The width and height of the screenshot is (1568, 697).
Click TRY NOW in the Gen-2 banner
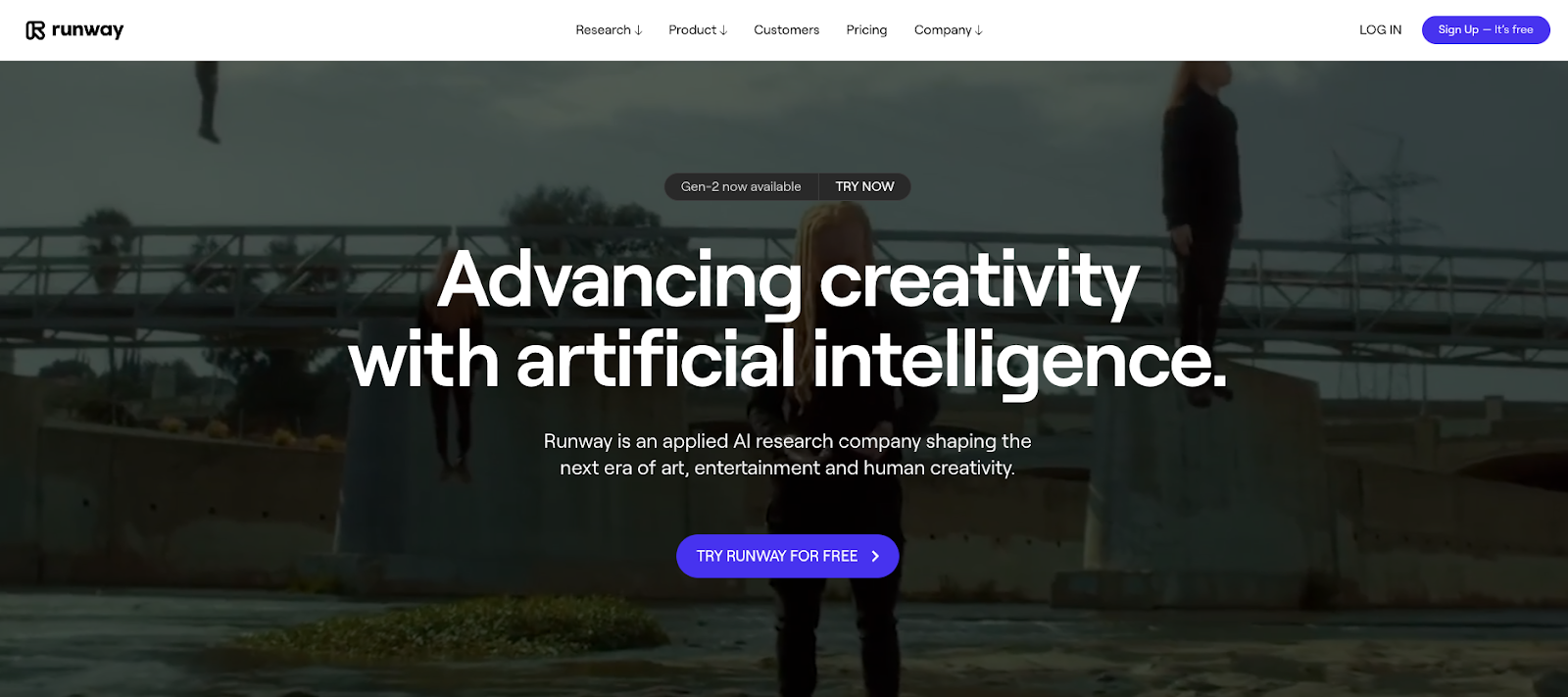tap(864, 186)
